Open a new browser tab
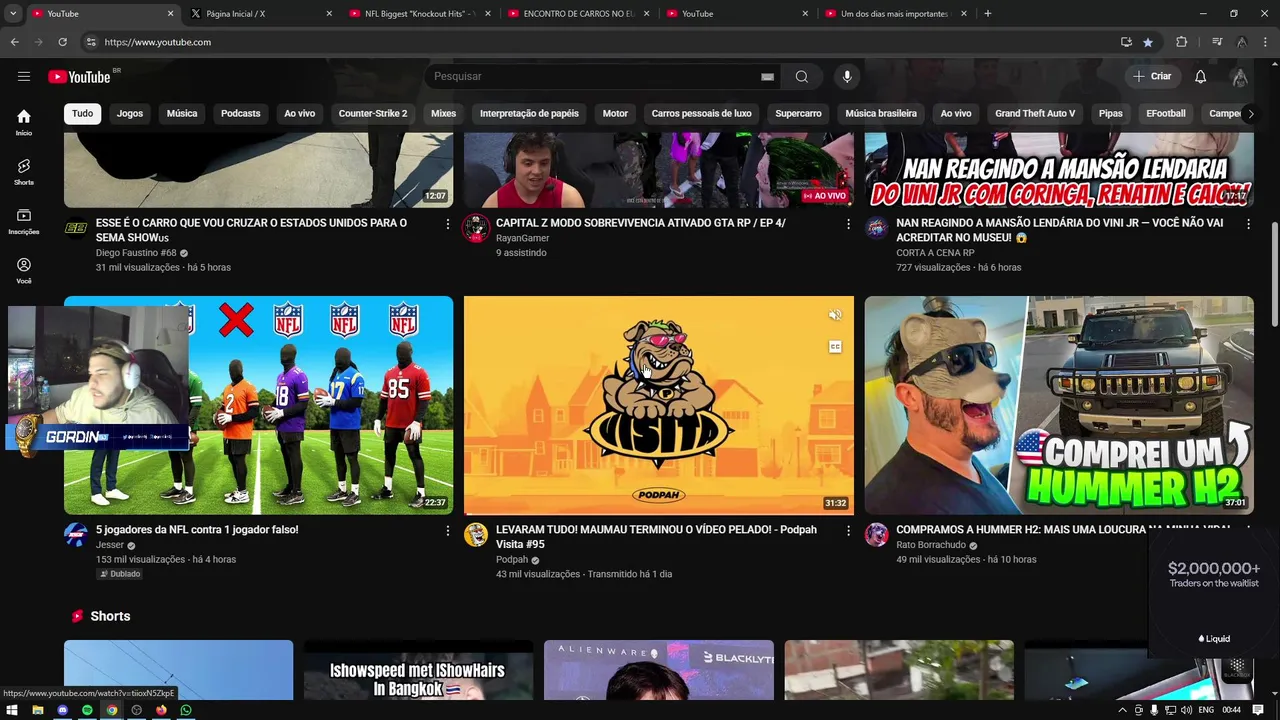The image size is (1280, 720). [987, 14]
